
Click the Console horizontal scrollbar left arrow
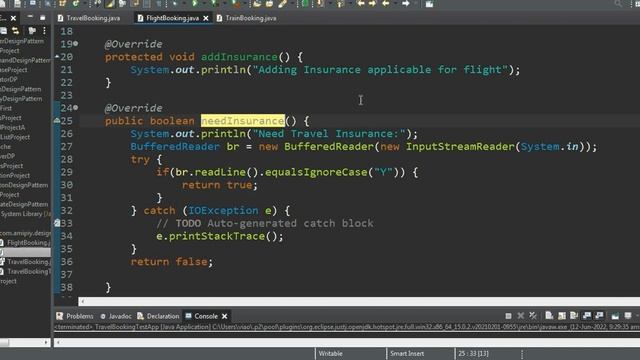[58, 342]
